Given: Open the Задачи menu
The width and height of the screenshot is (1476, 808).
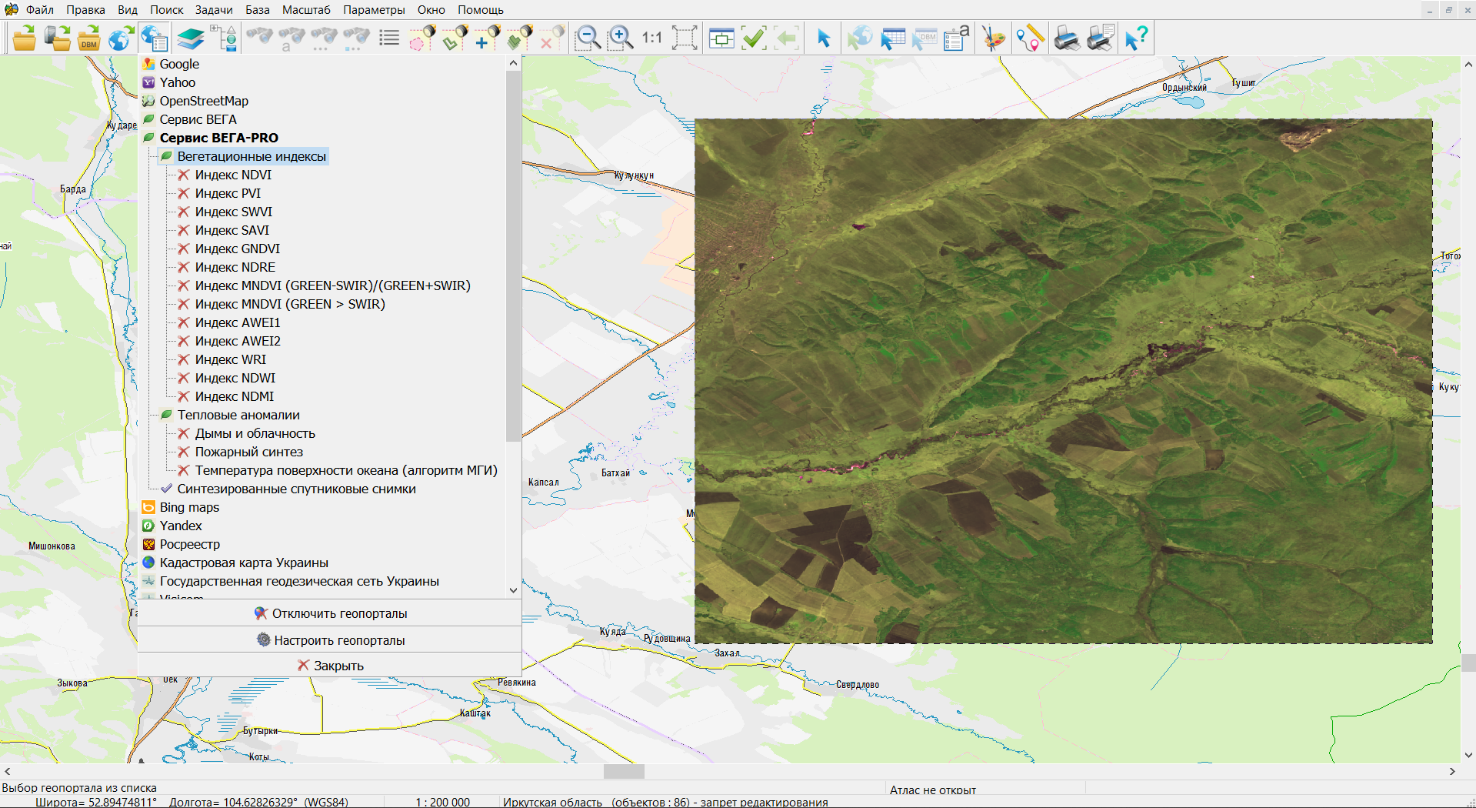Looking at the screenshot, I should [x=214, y=9].
